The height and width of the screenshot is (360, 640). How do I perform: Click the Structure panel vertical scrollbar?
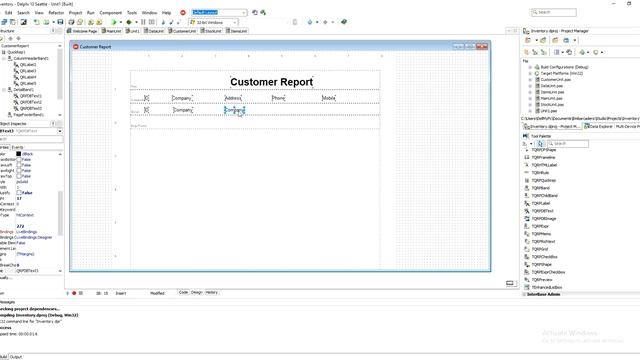coord(60,74)
